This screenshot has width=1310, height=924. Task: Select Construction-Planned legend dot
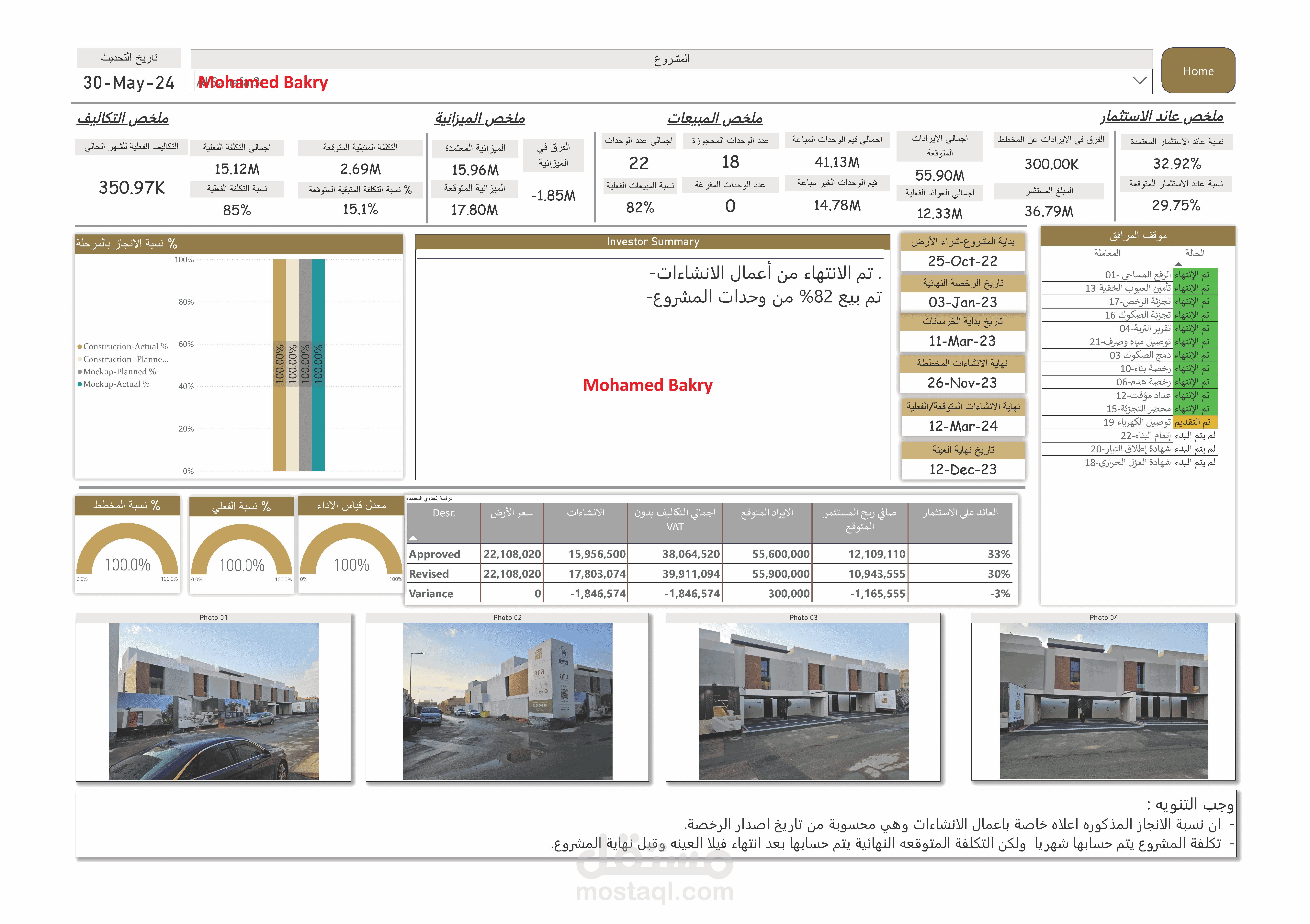point(80,359)
